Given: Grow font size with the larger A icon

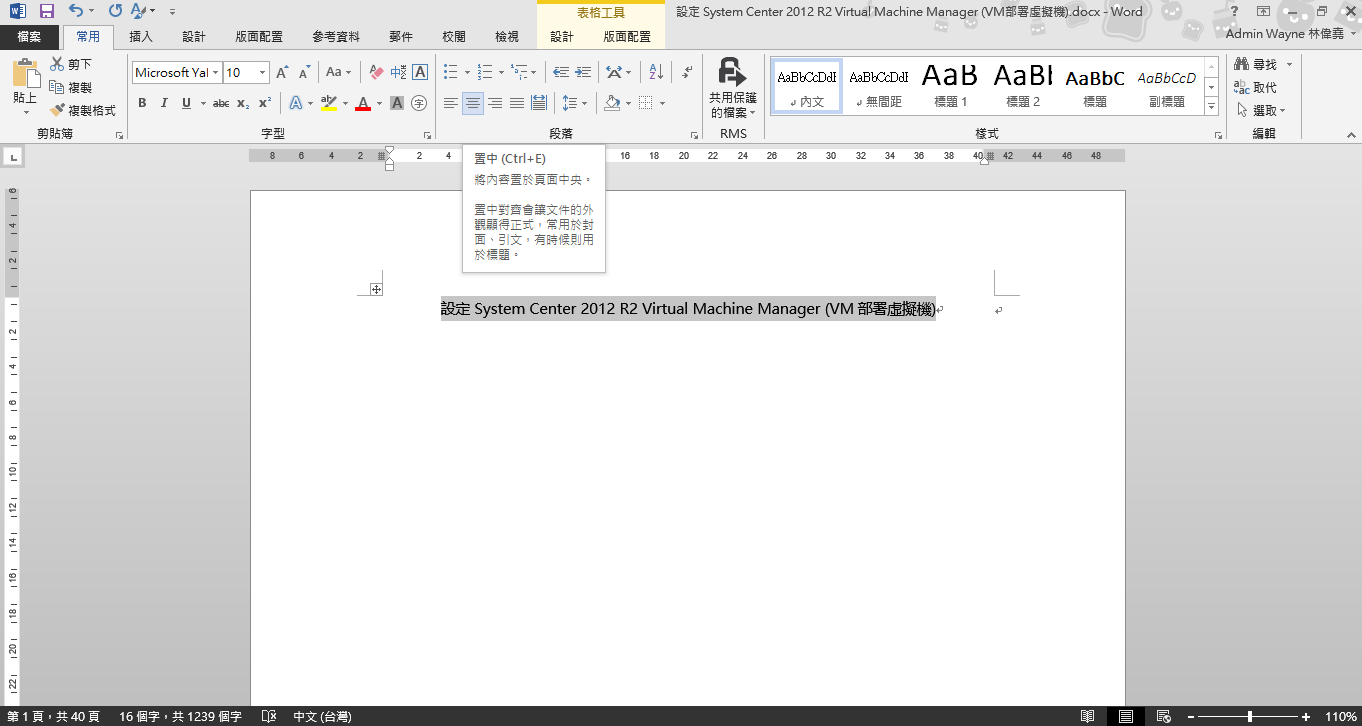Looking at the screenshot, I should (283, 72).
